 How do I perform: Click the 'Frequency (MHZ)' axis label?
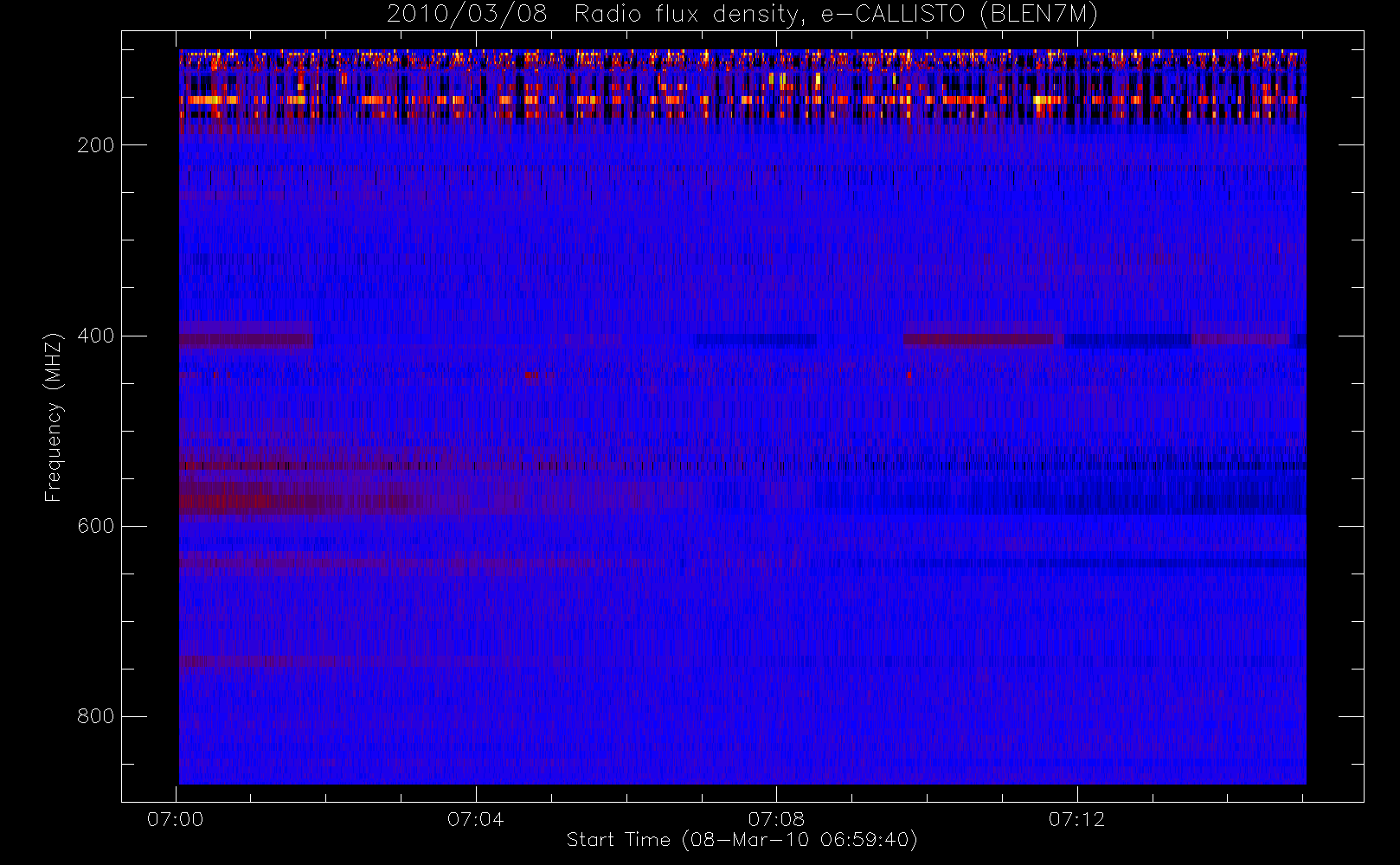coord(54,417)
